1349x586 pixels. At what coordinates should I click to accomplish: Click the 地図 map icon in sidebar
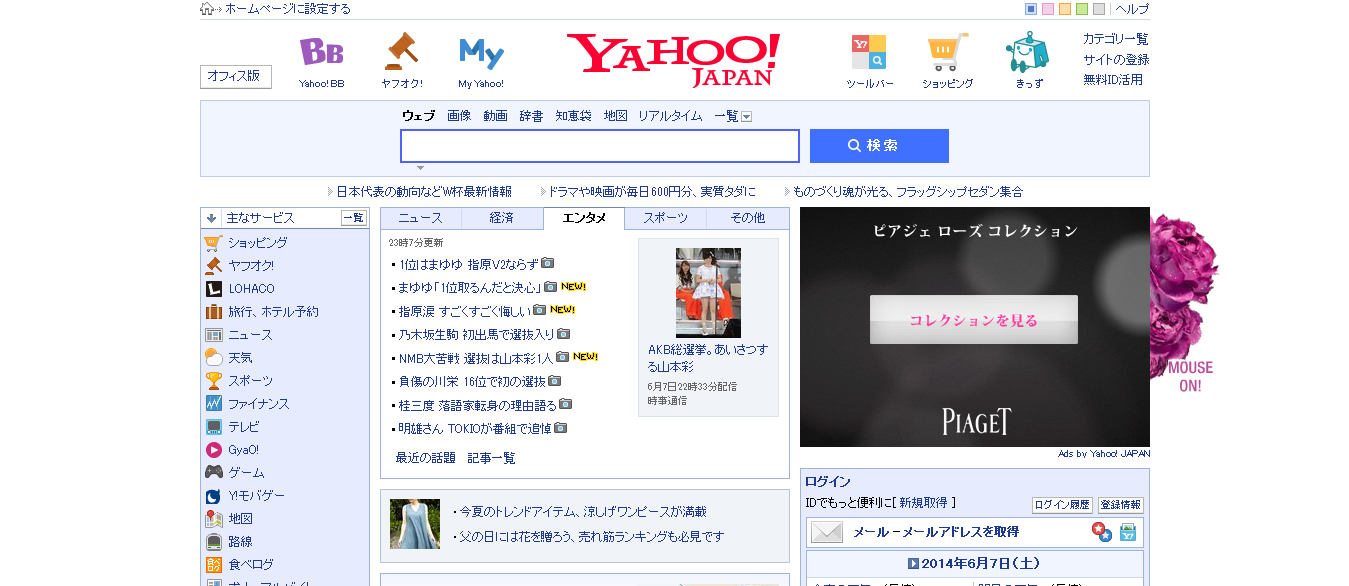[x=213, y=519]
